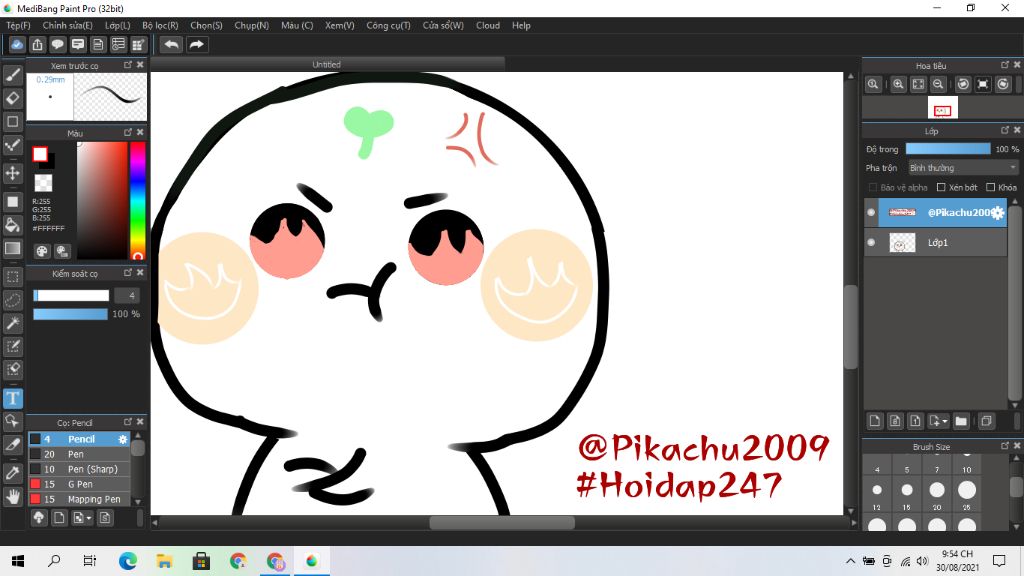Click the brush size slider in Kiểm soát cọ
The height and width of the screenshot is (576, 1024).
coord(71,296)
